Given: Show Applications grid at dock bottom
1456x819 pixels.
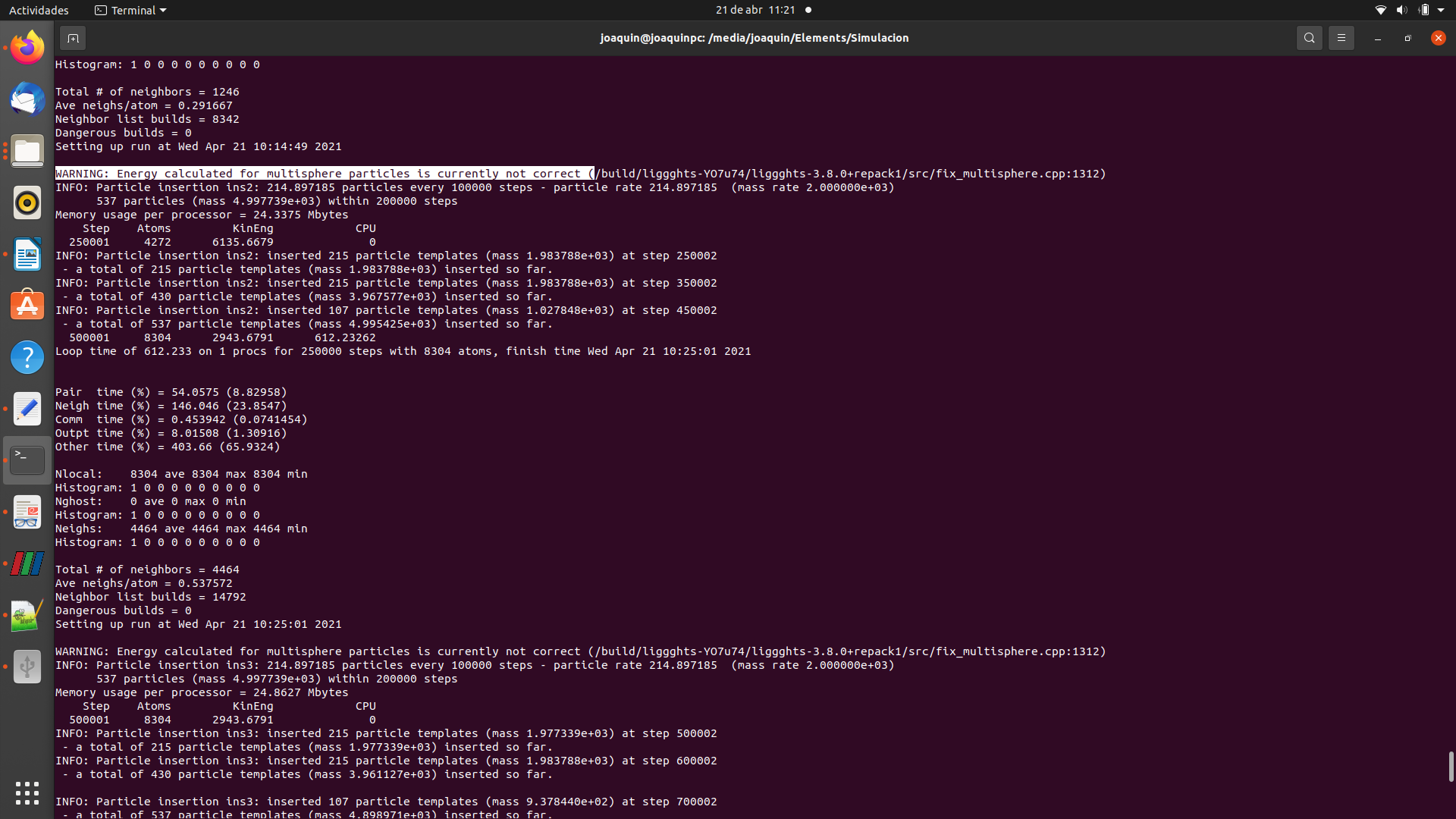Looking at the screenshot, I should [x=27, y=793].
